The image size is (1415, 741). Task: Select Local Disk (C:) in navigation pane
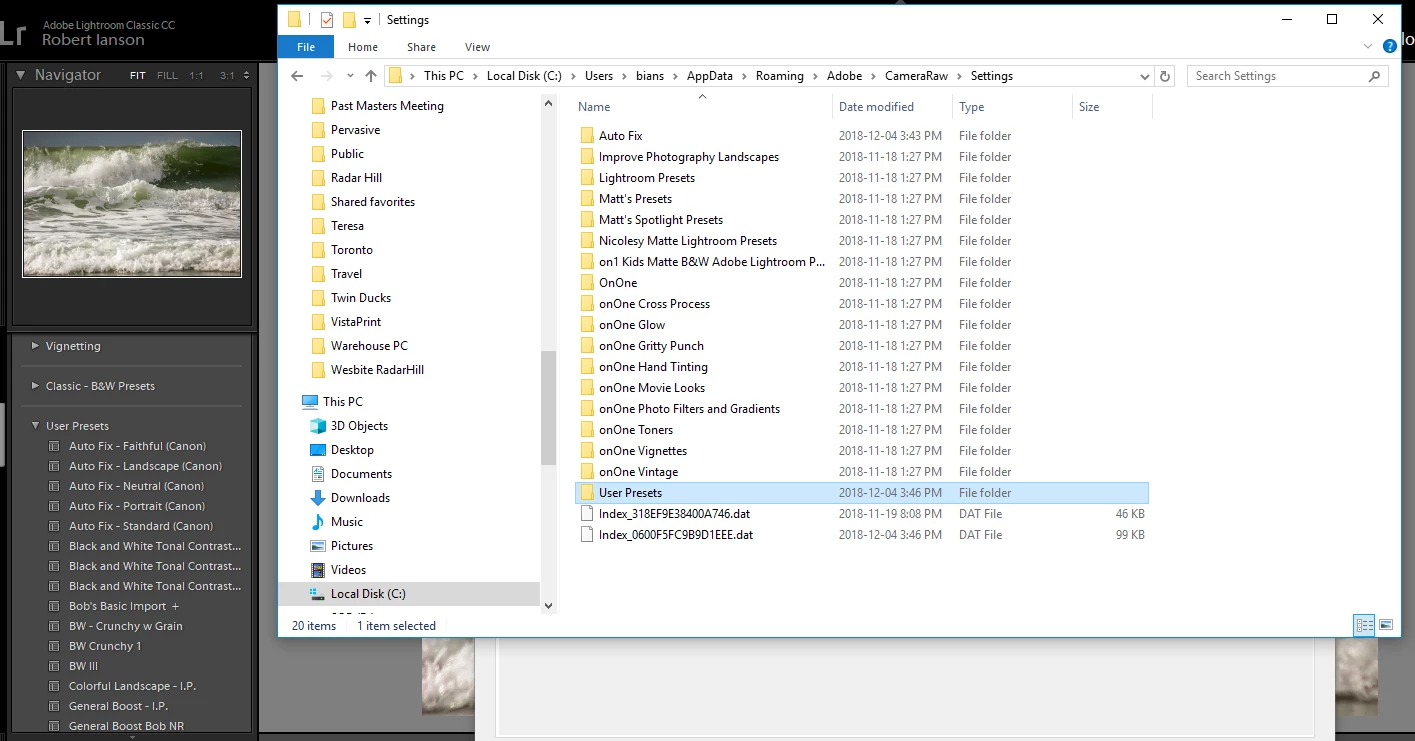tap(409, 594)
